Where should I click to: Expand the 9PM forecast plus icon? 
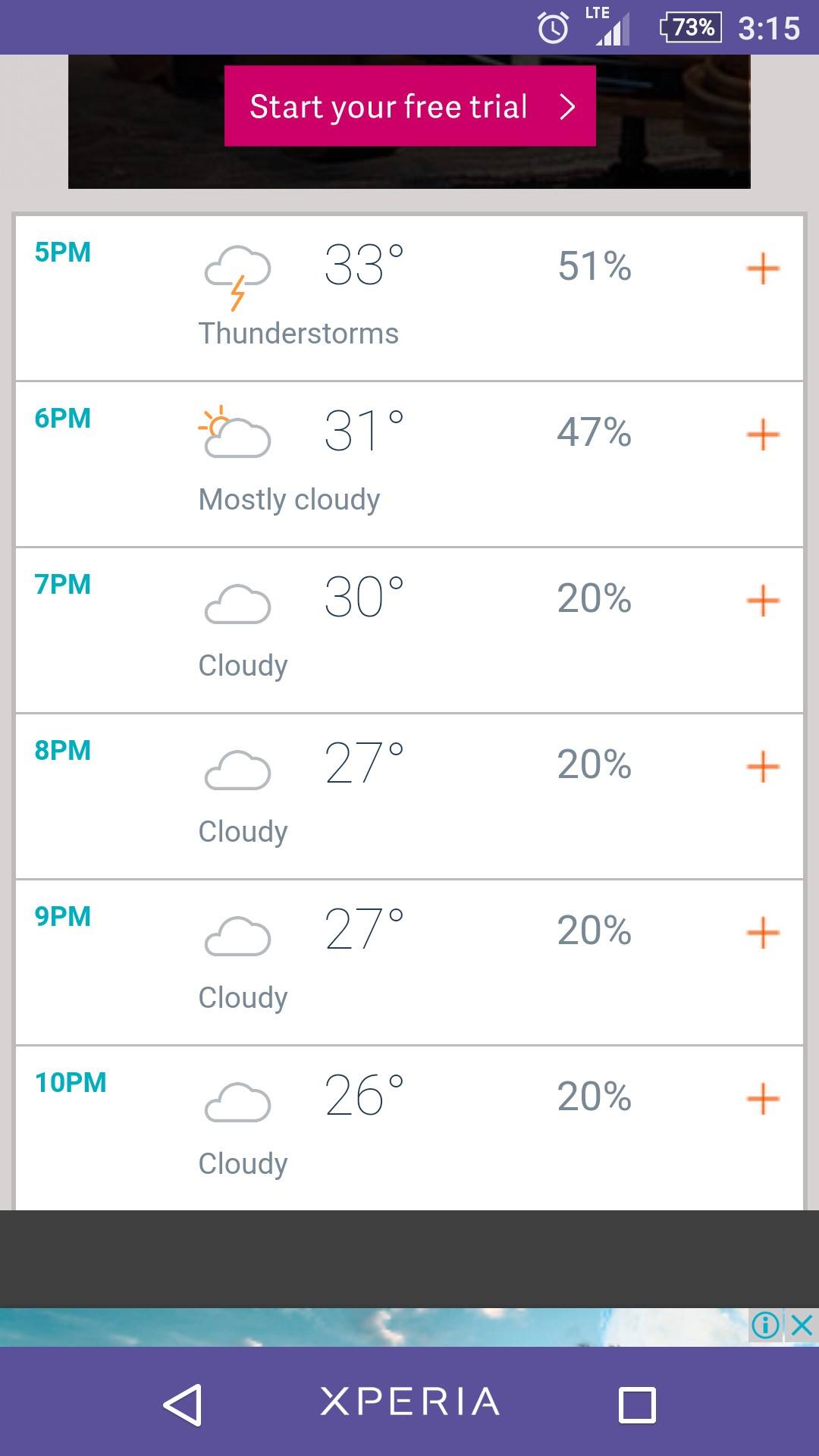pos(763,933)
